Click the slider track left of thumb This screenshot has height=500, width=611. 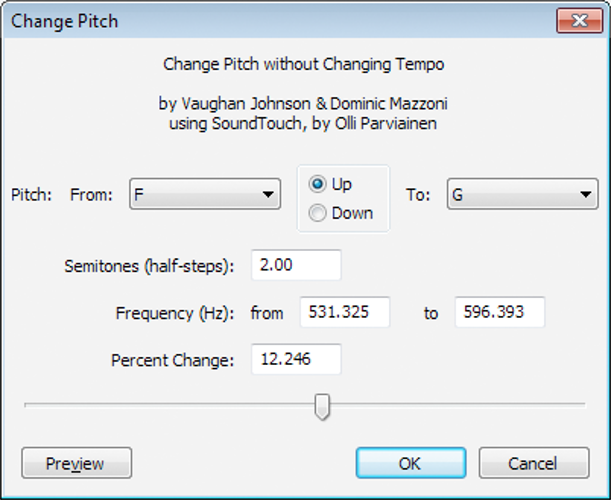pos(170,405)
